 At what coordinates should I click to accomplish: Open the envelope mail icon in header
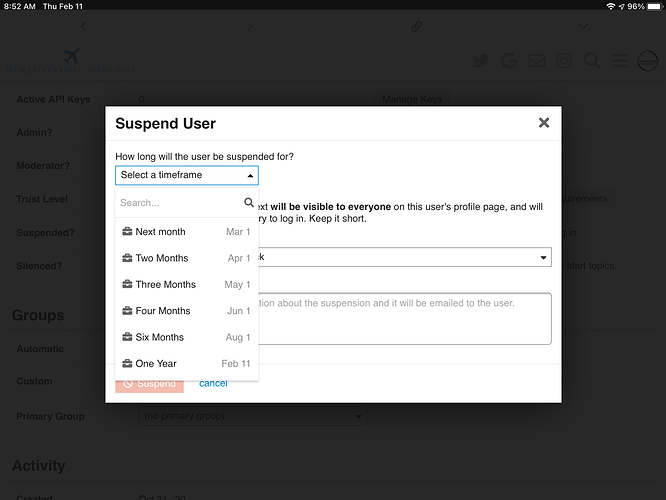pyautogui.click(x=536, y=61)
